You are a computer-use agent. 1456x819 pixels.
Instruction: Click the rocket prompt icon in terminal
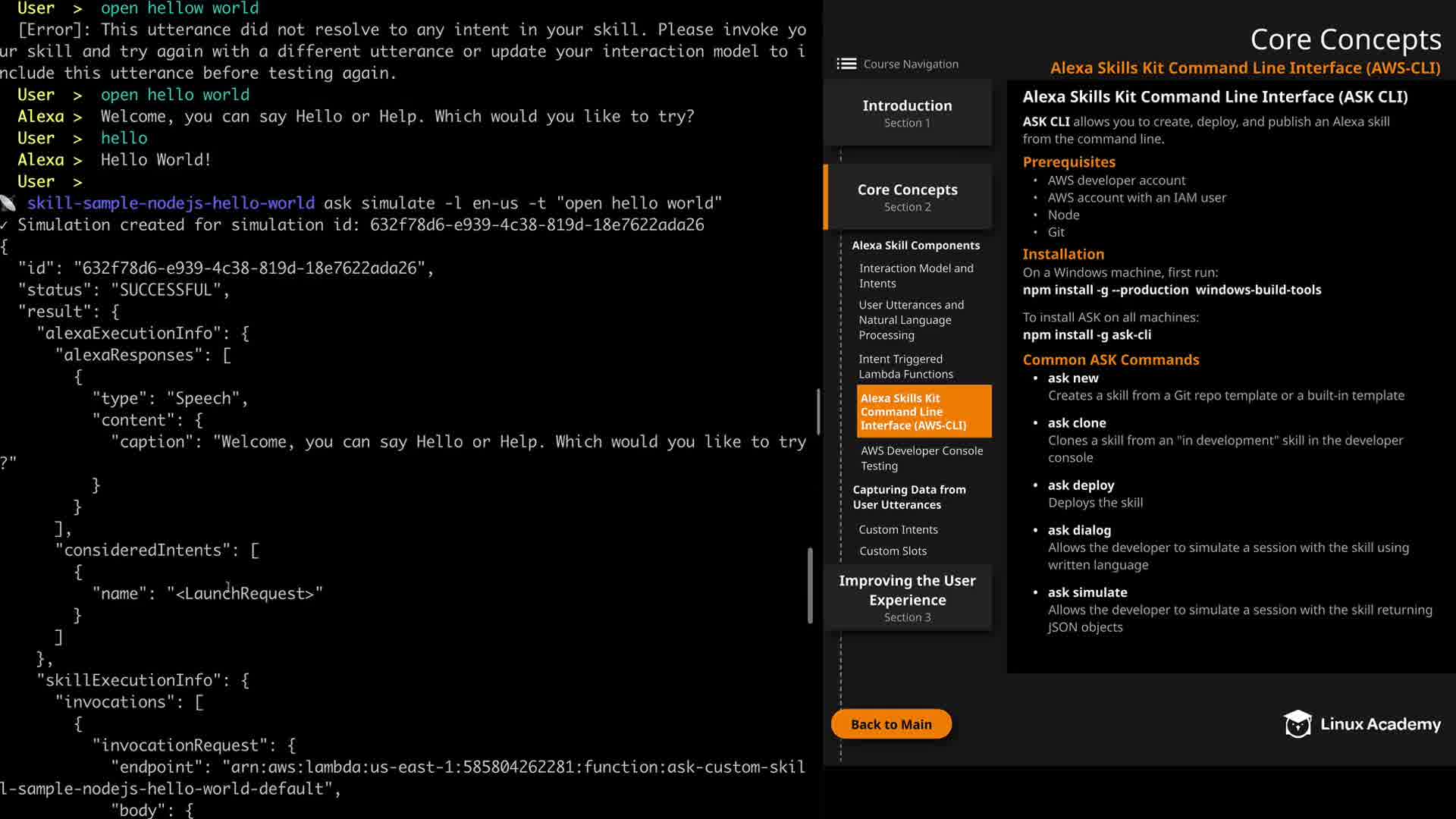(x=8, y=203)
